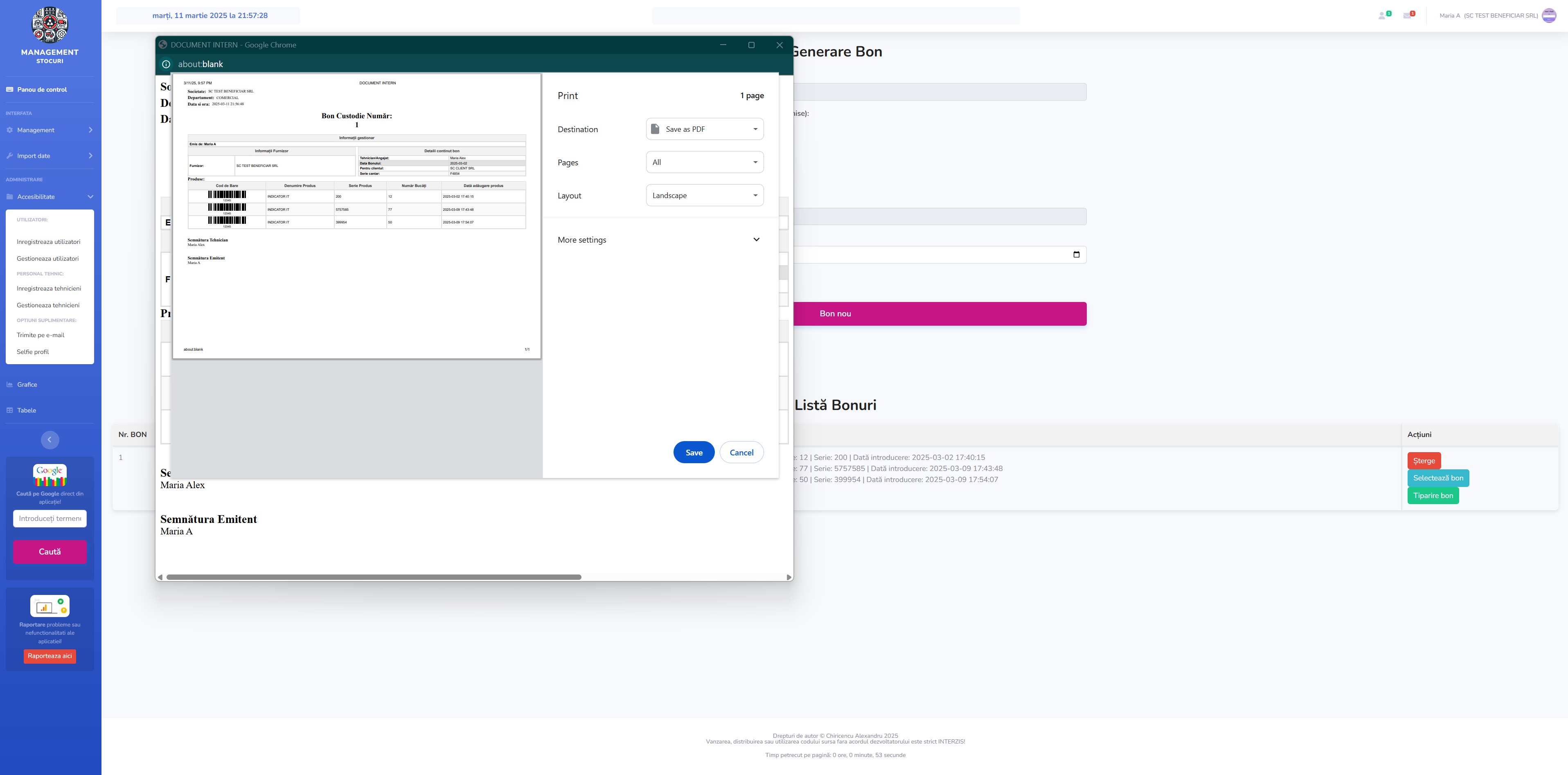The image size is (1568, 775).
Task: Open the user notifications icon in header
Action: (1382, 15)
